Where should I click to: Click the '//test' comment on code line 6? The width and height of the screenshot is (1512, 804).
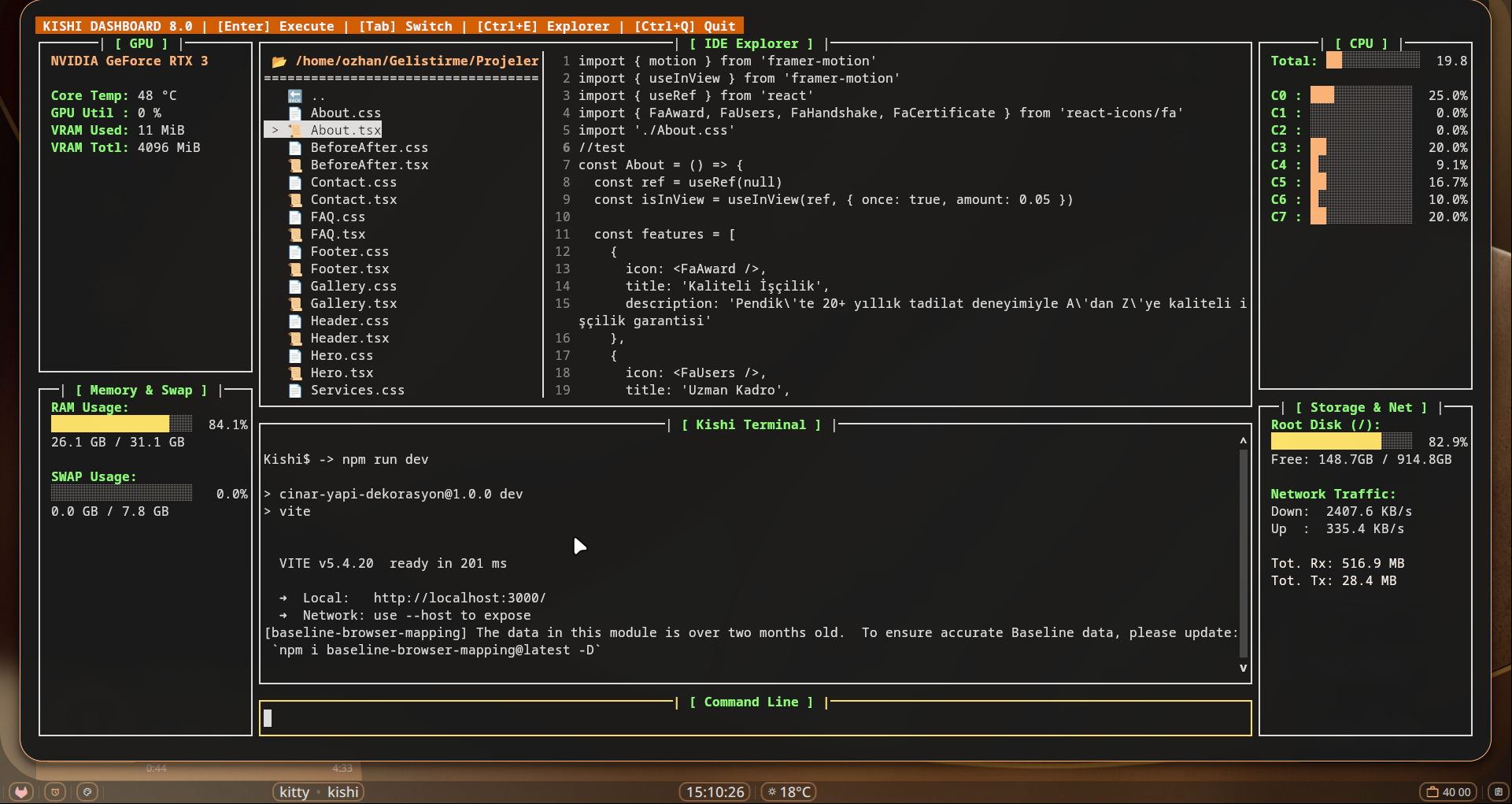[602, 148]
